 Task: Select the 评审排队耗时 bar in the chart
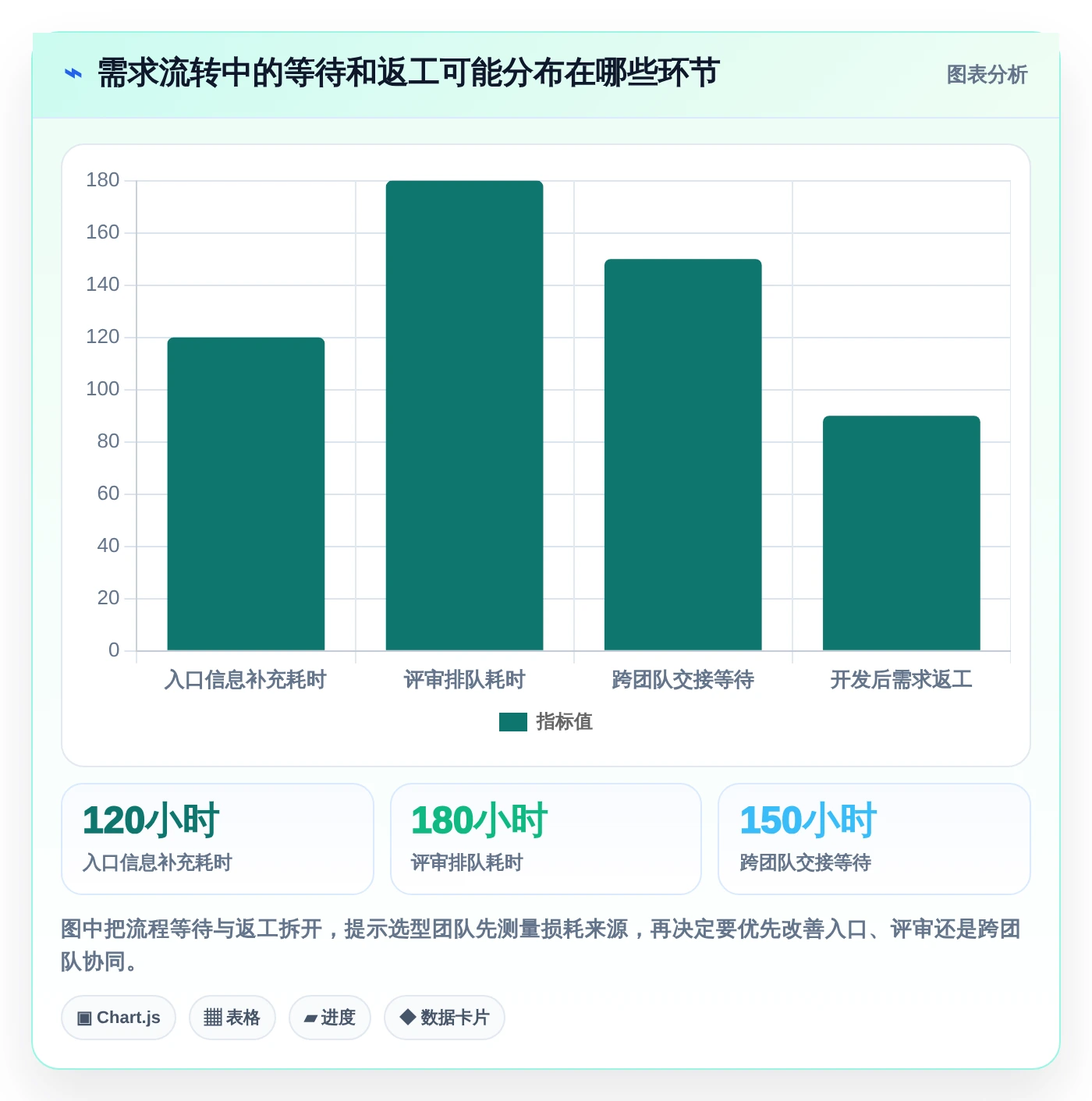pyautogui.click(x=464, y=416)
